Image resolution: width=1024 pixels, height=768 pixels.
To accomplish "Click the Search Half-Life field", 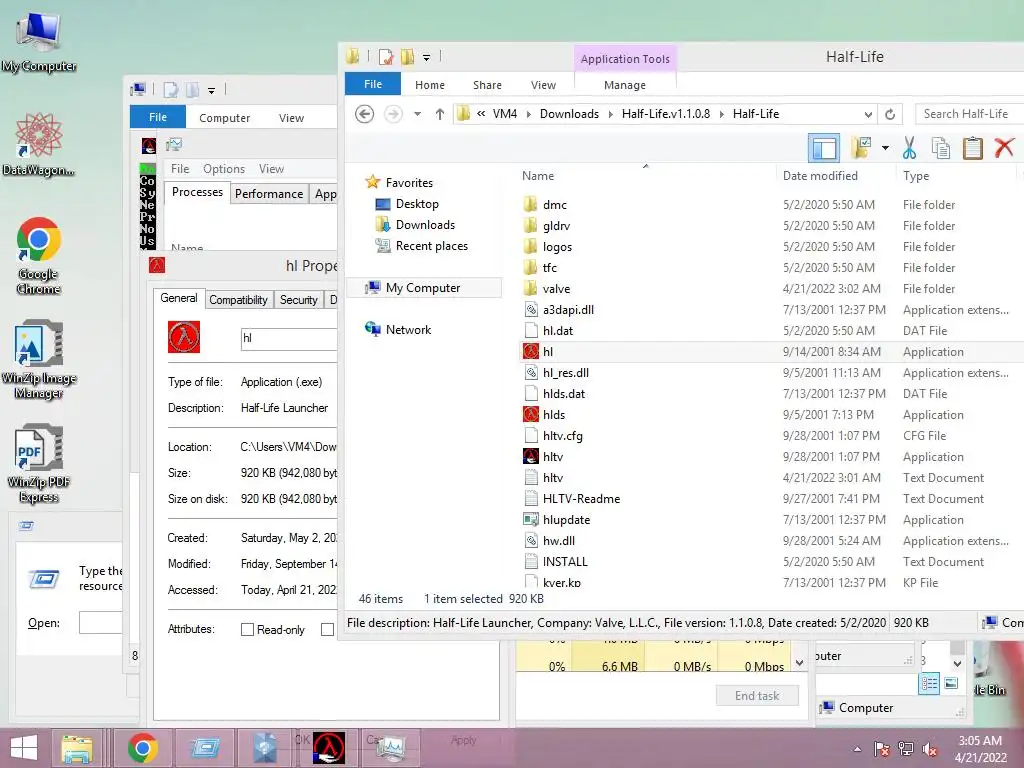I will pos(969,114).
